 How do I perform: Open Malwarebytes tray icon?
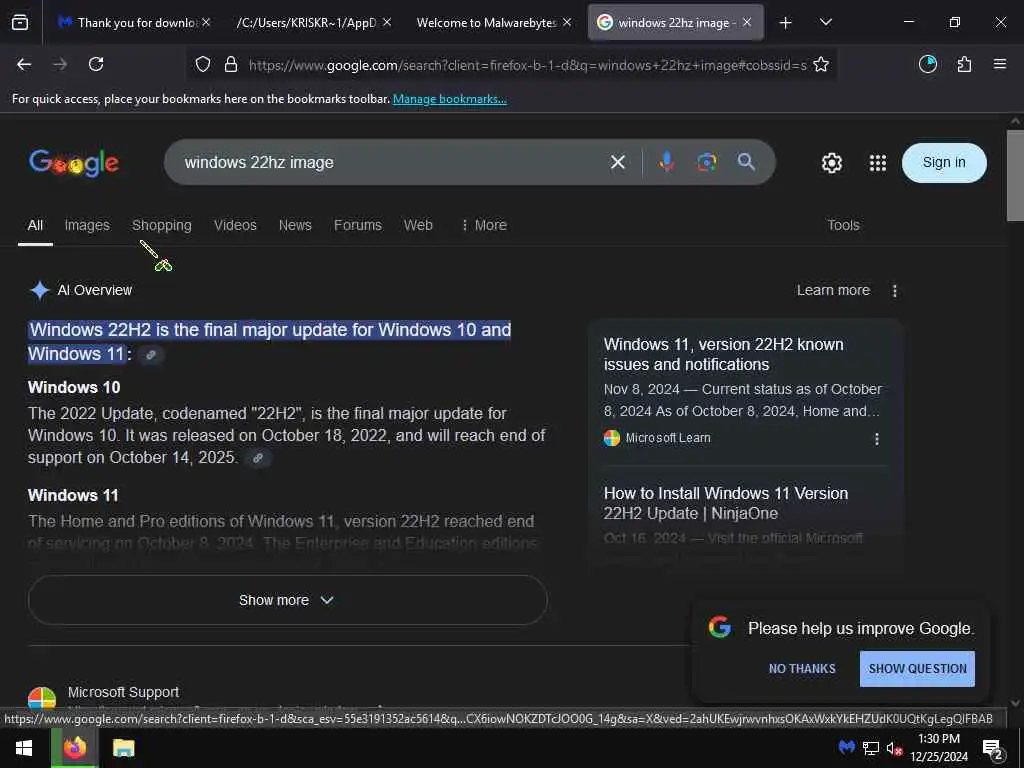coord(846,747)
